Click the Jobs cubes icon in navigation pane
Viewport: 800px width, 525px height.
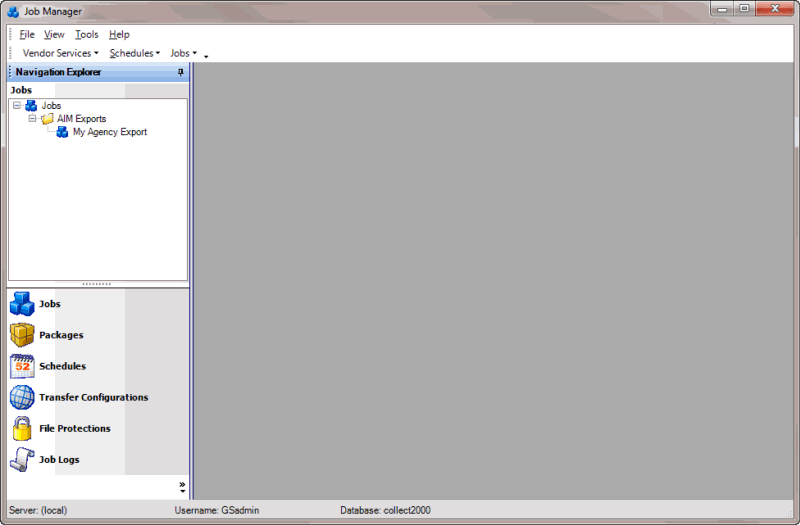[22, 304]
